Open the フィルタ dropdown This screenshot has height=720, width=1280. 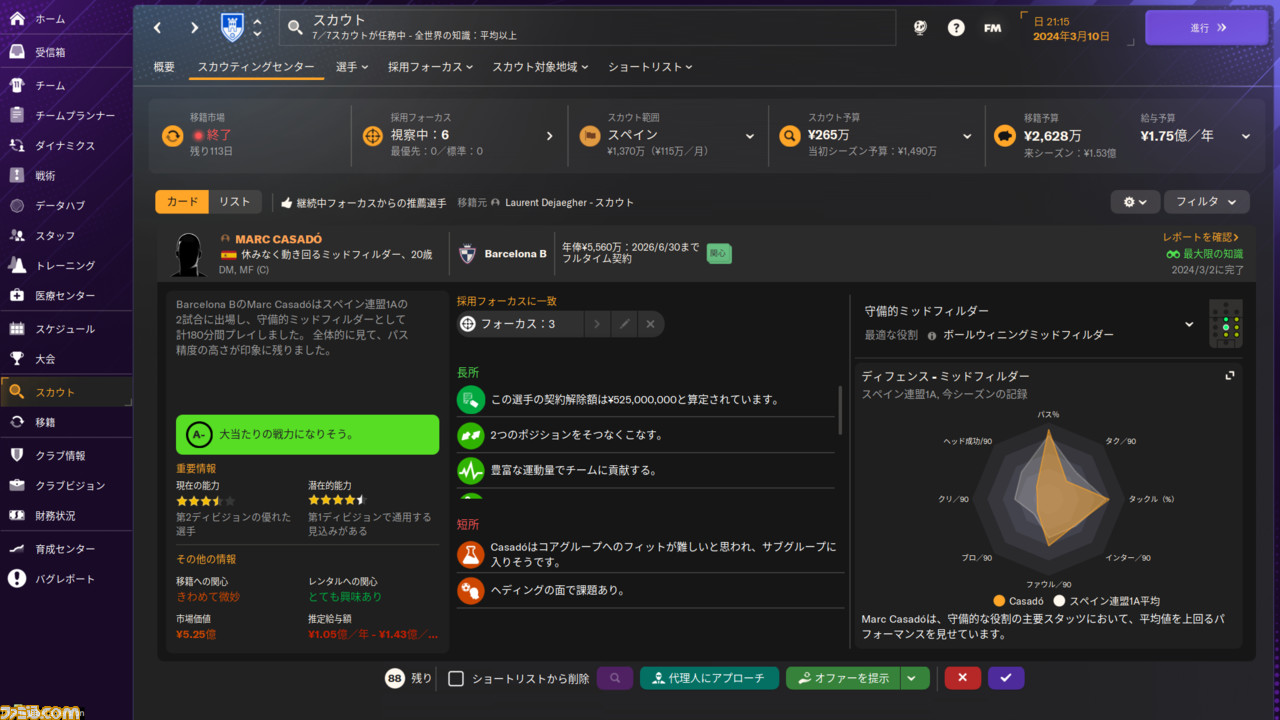(1206, 202)
